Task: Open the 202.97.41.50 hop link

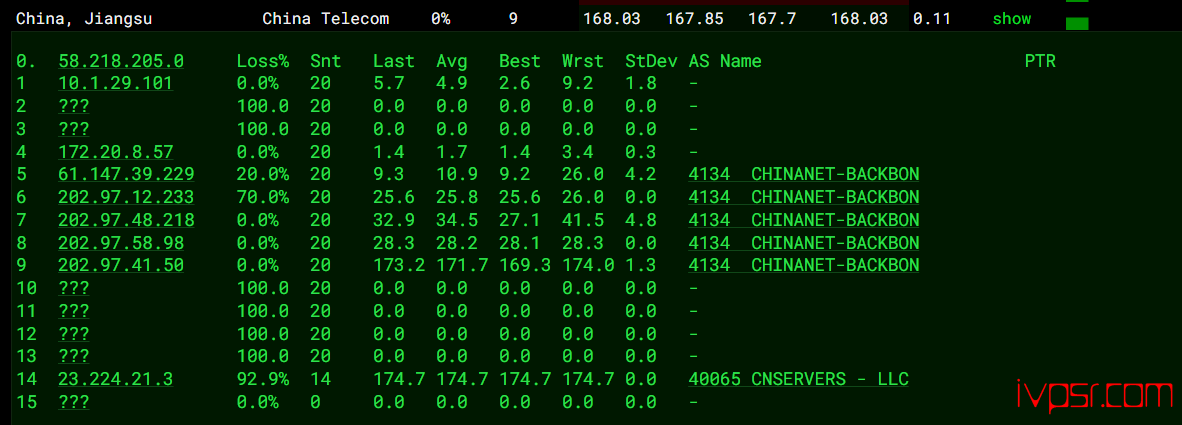Action: [121, 265]
